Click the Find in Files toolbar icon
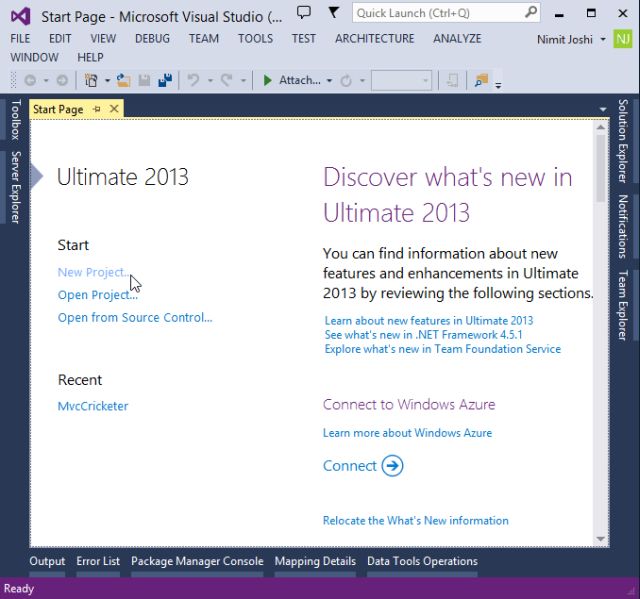This screenshot has height=599, width=640. pos(482,80)
